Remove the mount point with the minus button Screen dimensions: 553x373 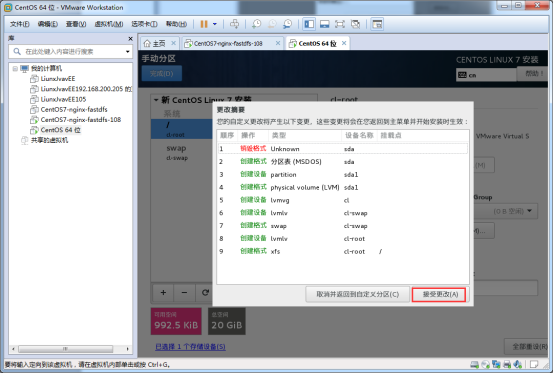[184, 292]
